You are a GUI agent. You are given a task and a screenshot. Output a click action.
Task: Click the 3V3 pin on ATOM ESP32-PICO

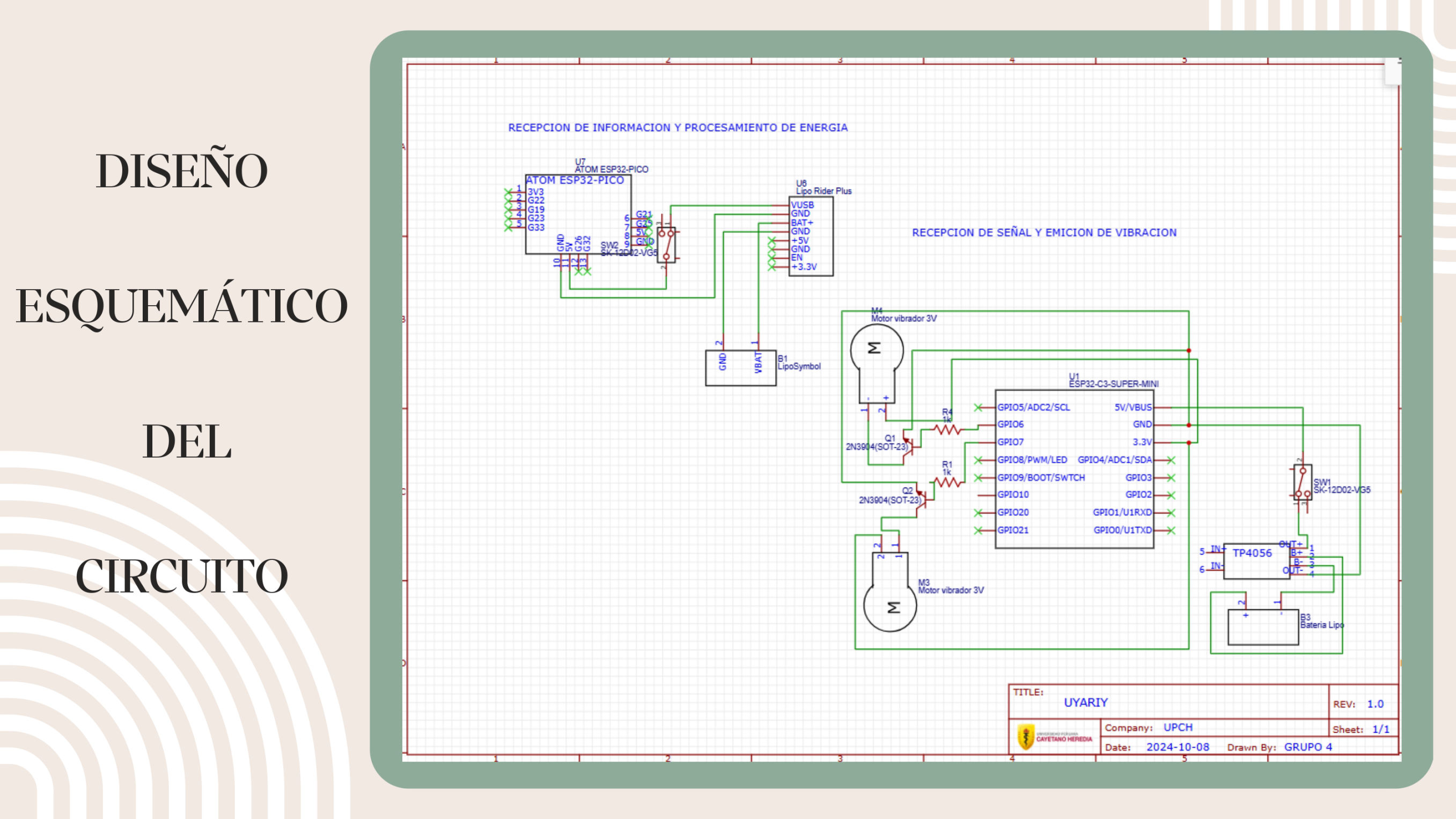pyautogui.click(x=535, y=192)
